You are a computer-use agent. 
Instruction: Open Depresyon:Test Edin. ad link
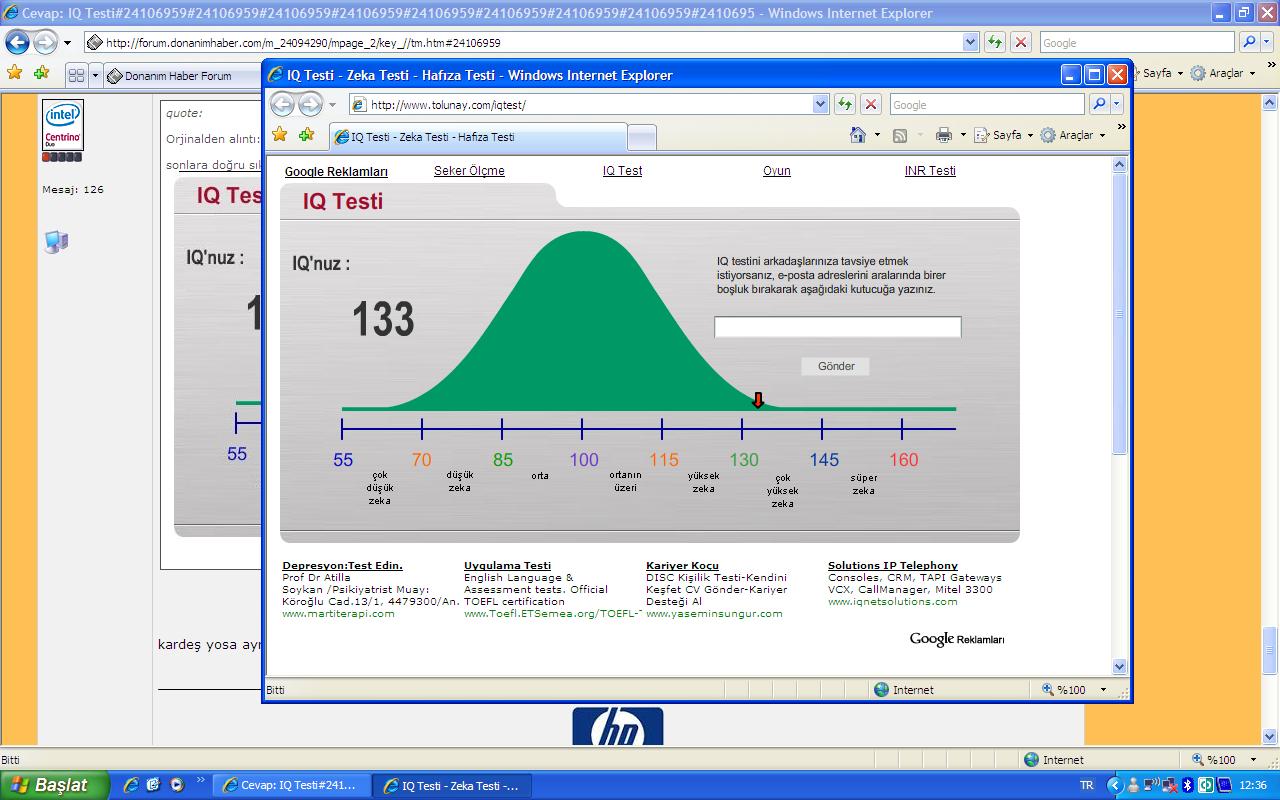(342, 565)
